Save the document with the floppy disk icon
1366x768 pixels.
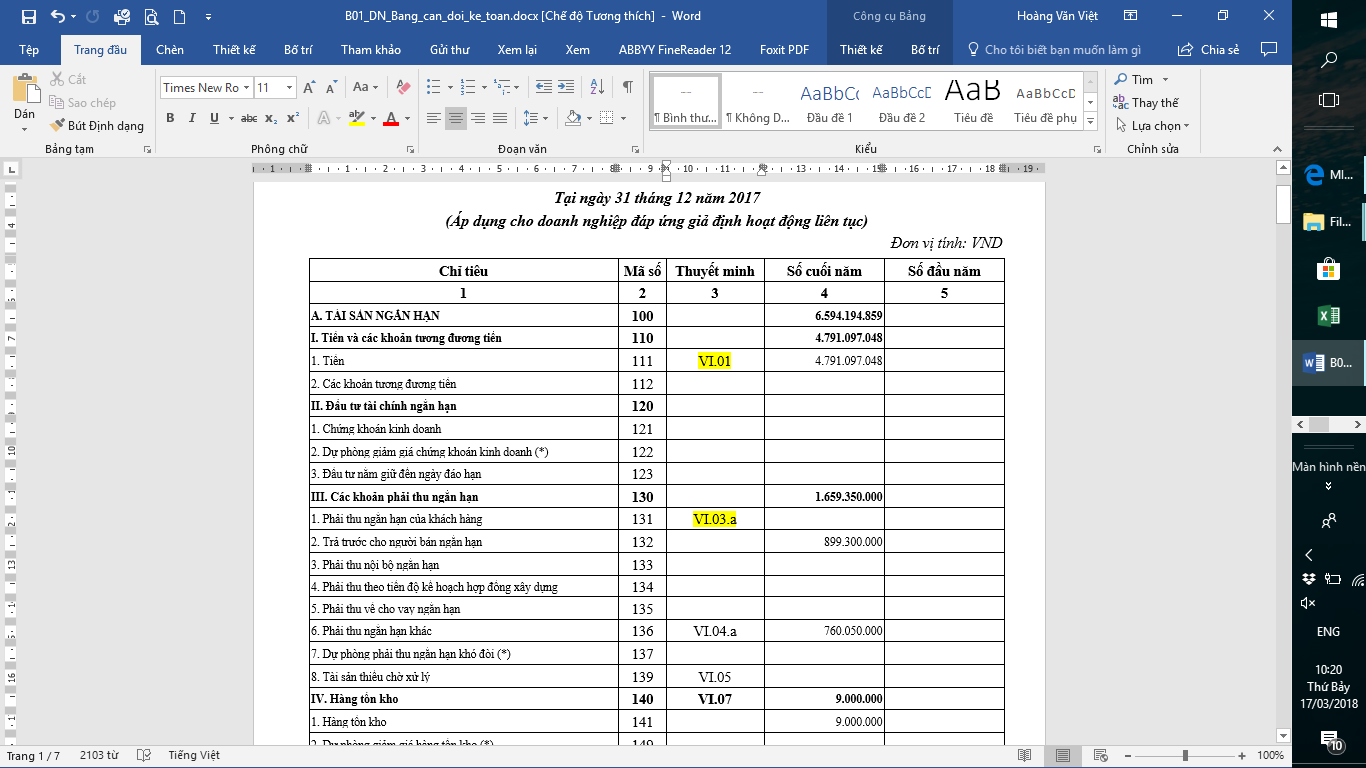click(28, 16)
